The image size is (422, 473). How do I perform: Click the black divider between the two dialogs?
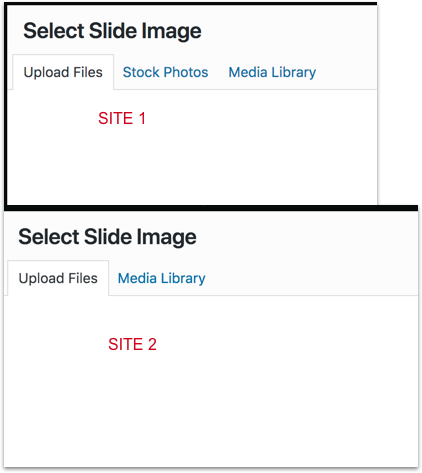211,208
